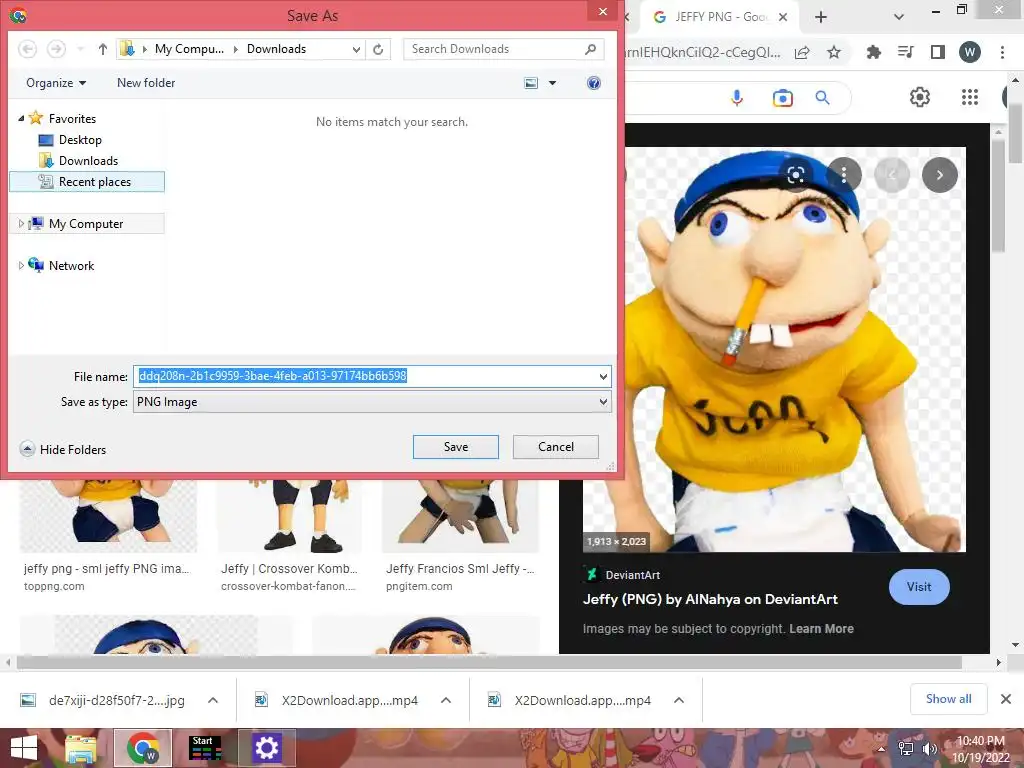1024x768 pixels.
Task: Expand the My Computer tree node
Action: (x=21, y=223)
